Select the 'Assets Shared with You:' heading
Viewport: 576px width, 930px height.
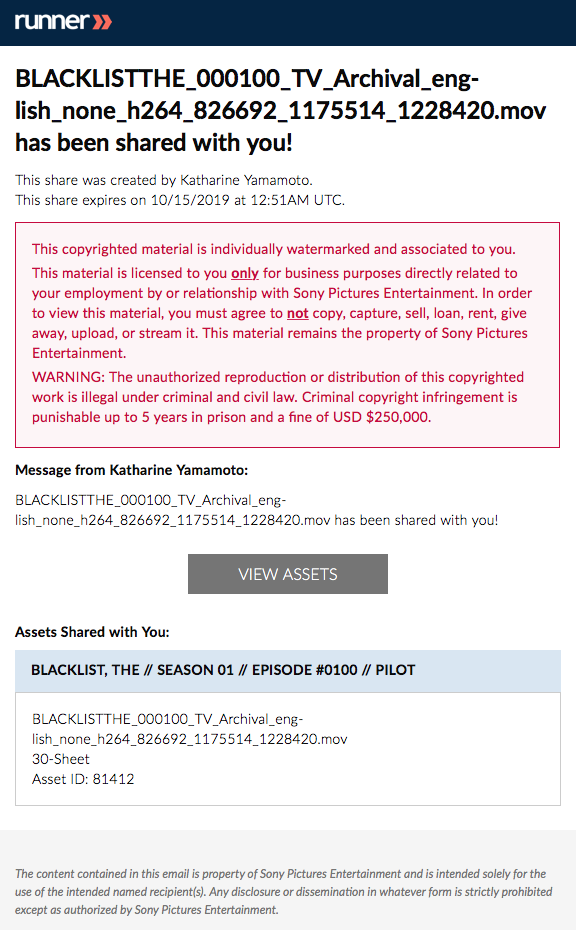(x=92, y=632)
